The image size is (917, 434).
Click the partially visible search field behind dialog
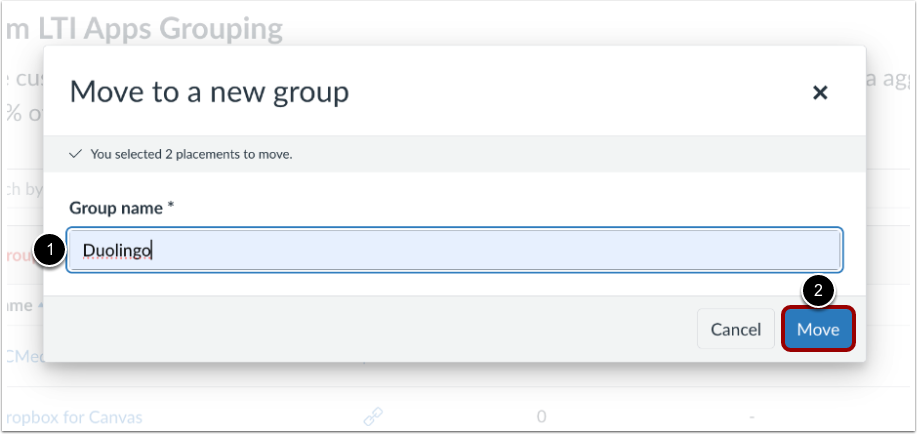pos(22,186)
